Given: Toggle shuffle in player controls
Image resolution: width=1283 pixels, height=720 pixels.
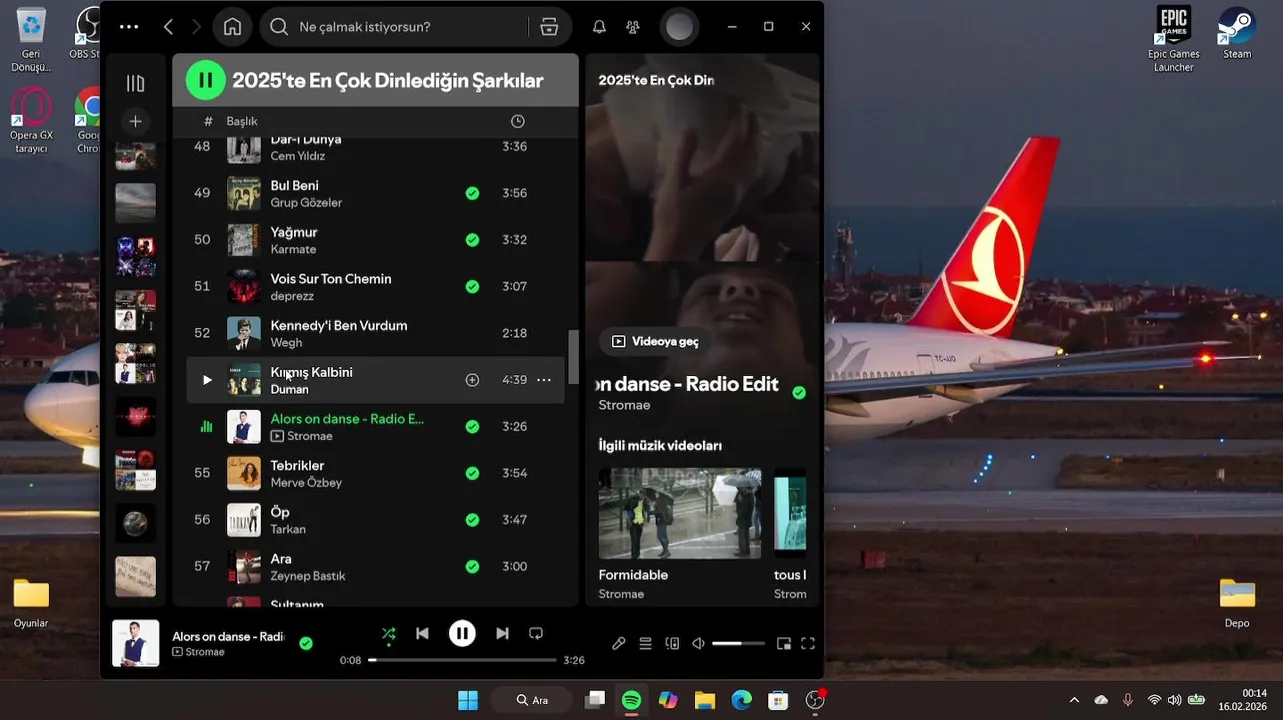Looking at the screenshot, I should click(x=388, y=633).
